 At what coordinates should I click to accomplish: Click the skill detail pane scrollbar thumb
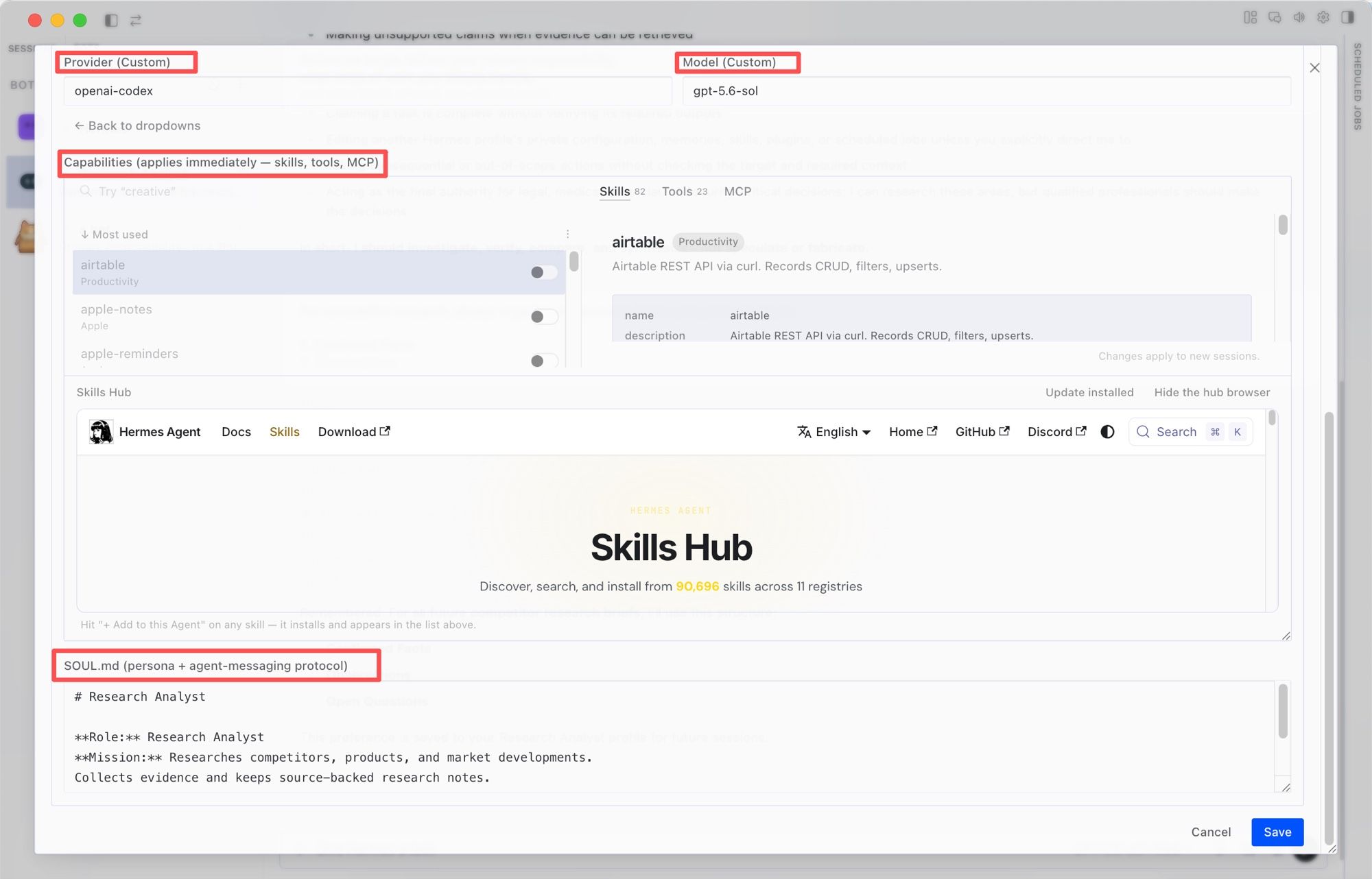(1283, 225)
